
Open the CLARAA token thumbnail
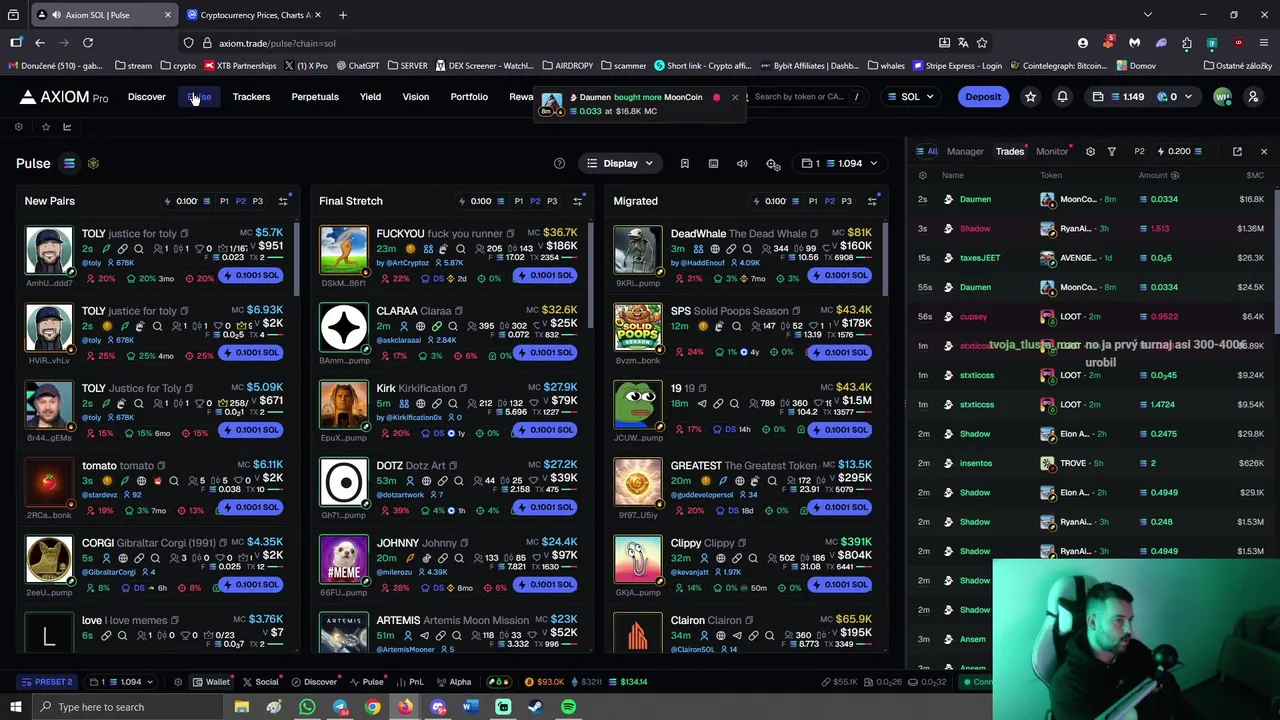pos(344,328)
